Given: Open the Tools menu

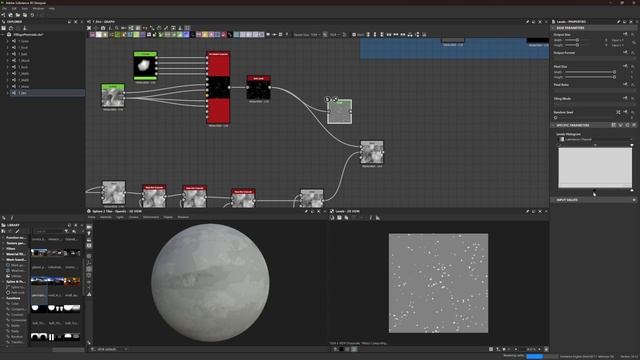Looking at the screenshot, I should 25,8.
